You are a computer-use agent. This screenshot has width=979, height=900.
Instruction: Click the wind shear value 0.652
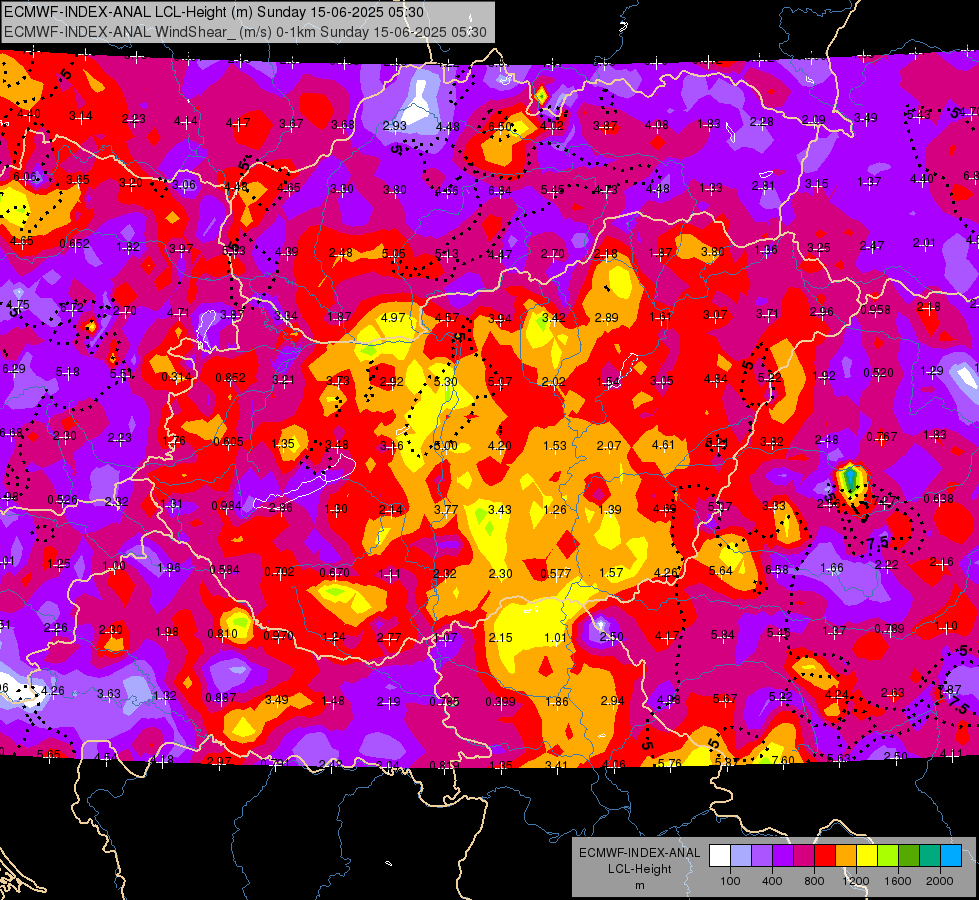coord(74,244)
